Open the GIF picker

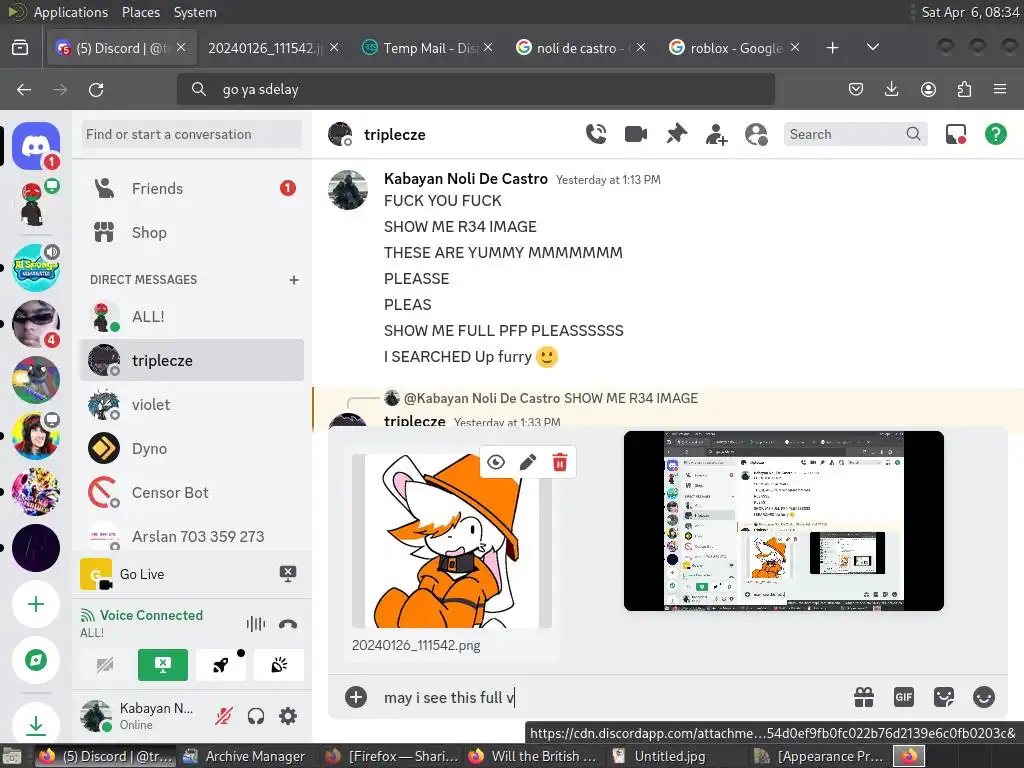click(904, 697)
